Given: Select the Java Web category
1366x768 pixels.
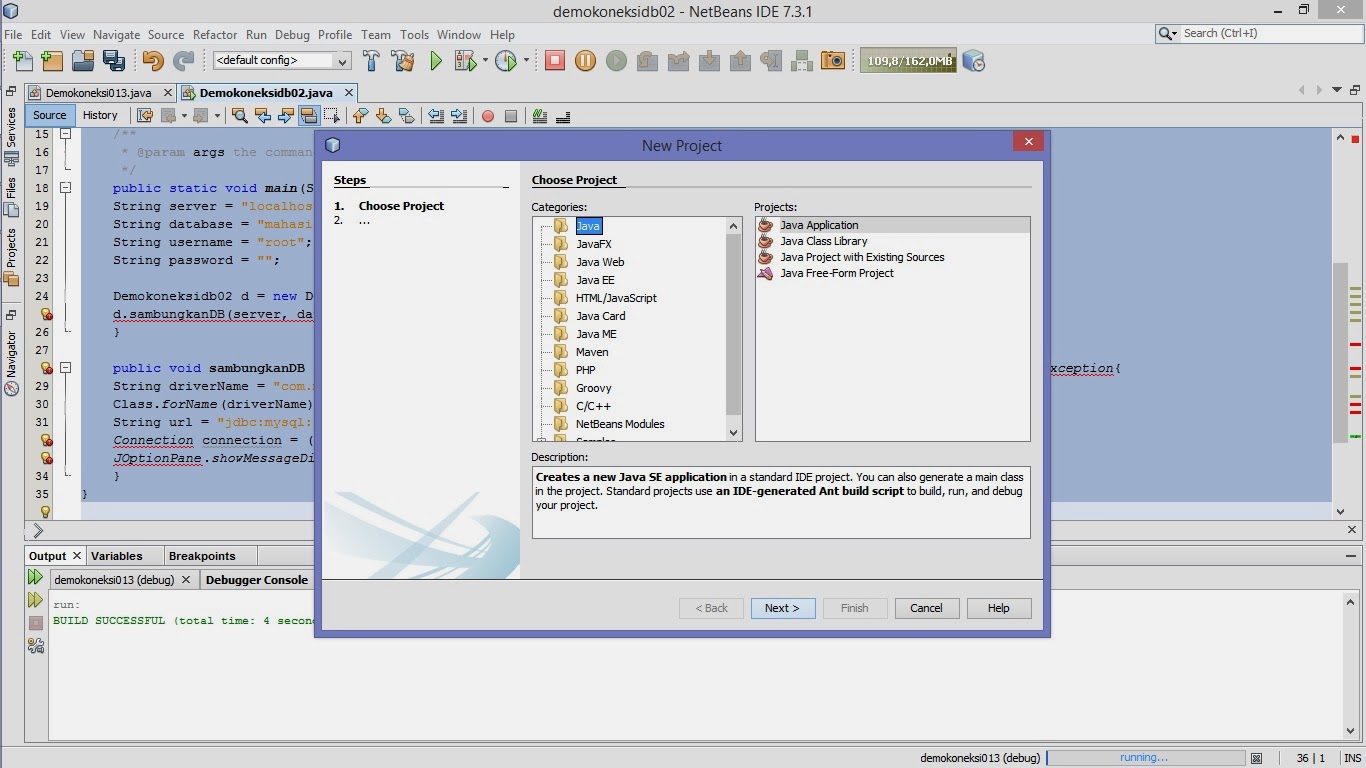Looking at the screenshot, I should [599, 262].
